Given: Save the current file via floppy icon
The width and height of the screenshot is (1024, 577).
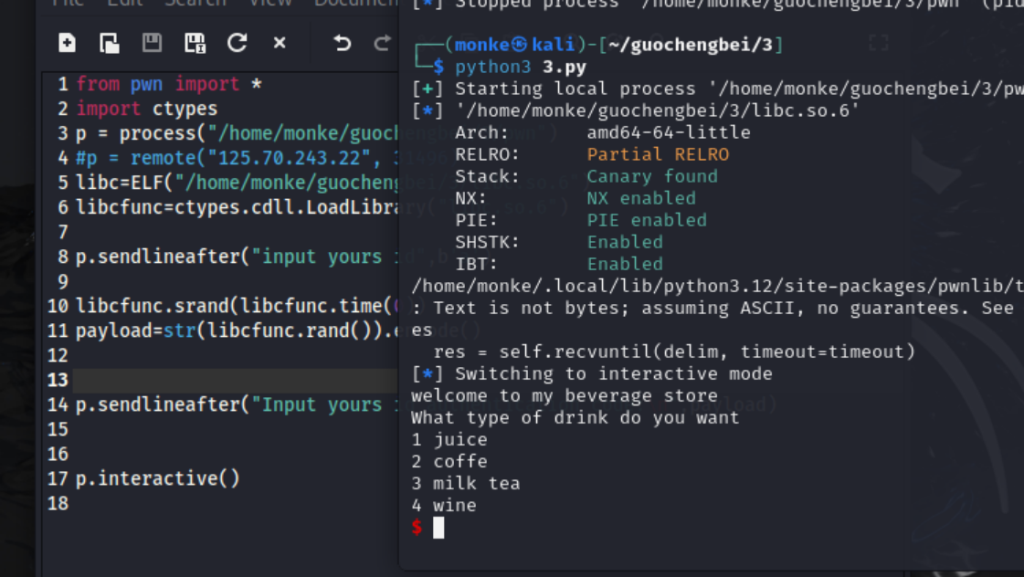Looking at the screenshot, I should [152, 43].
